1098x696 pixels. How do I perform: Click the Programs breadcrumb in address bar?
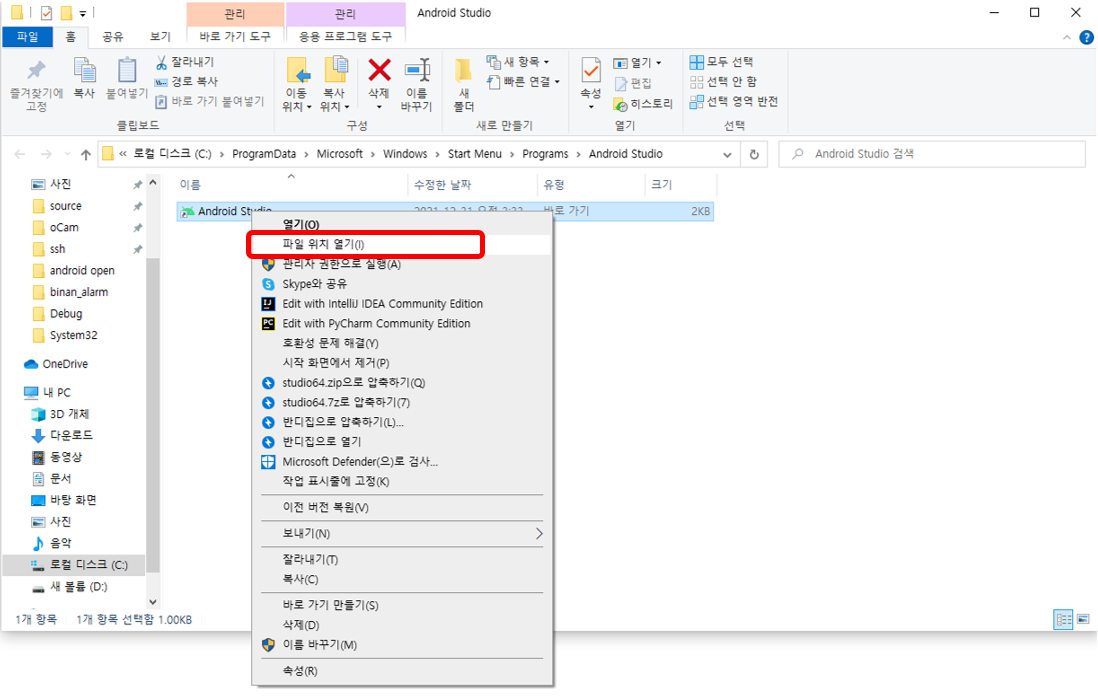coord(545,154)
